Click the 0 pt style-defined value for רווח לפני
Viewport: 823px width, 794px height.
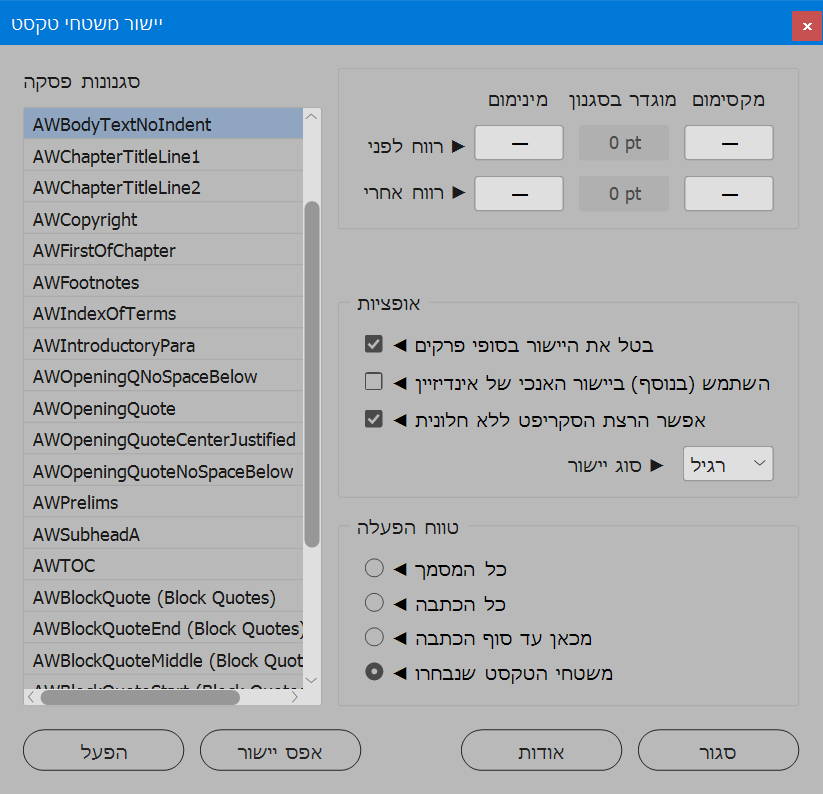624,142
